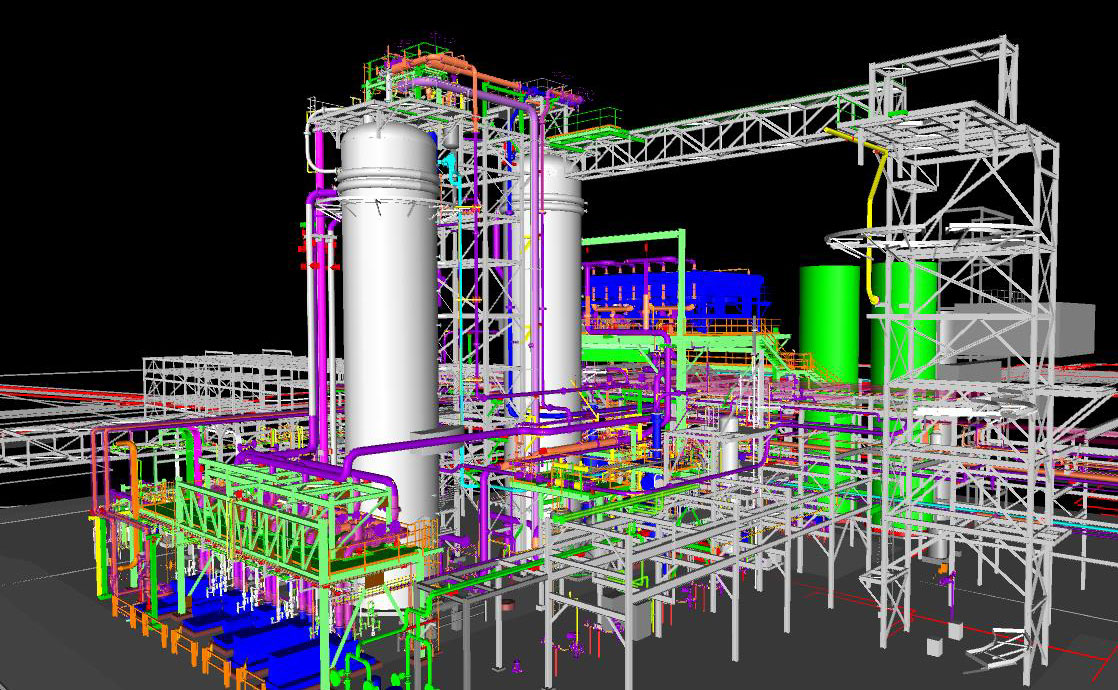Click the left green cylindrical storage tank
Screen dimensions: 1118x690
pos(828,320)
